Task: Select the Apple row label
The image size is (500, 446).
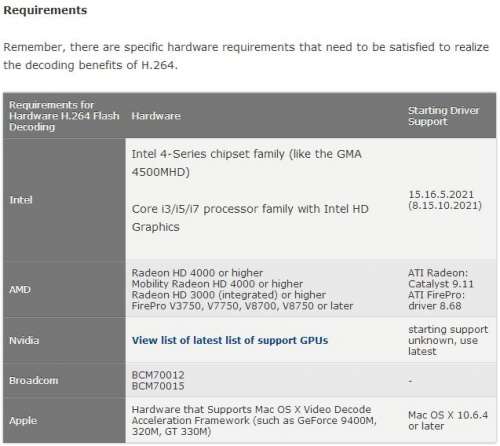Action: pos(23,421)
